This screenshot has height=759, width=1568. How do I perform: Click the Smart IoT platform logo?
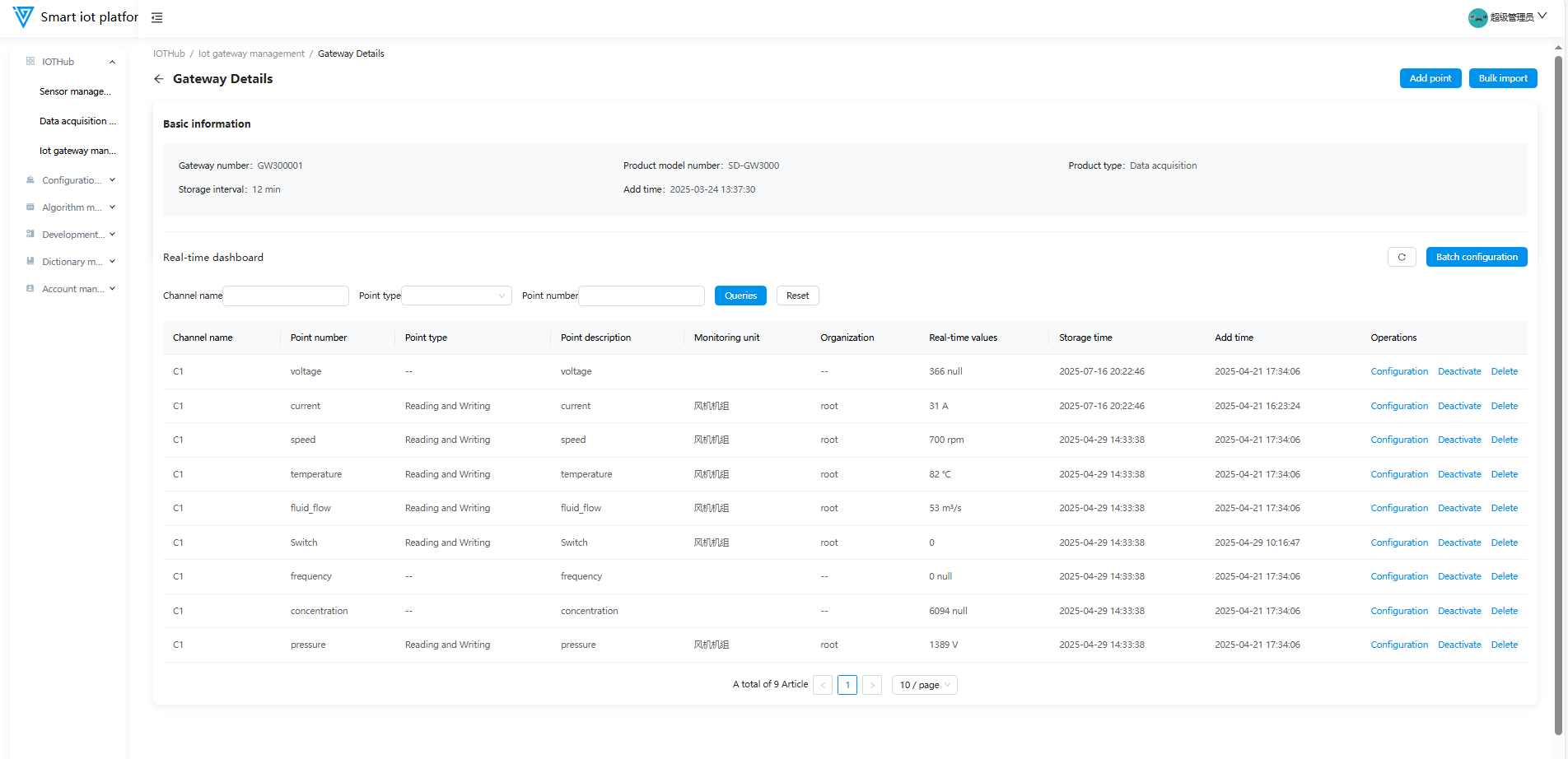[23, 16]
